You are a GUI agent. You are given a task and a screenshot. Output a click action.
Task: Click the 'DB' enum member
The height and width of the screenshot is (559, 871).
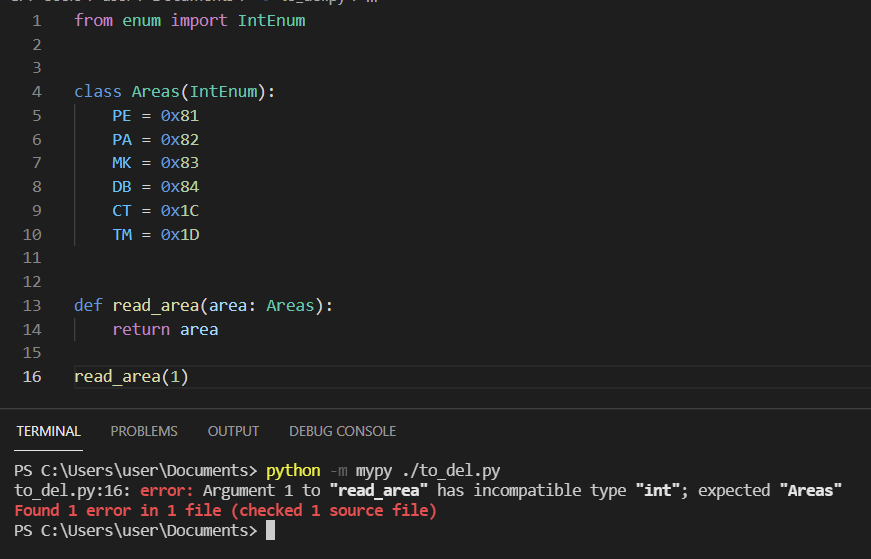[x=122, y=187]
